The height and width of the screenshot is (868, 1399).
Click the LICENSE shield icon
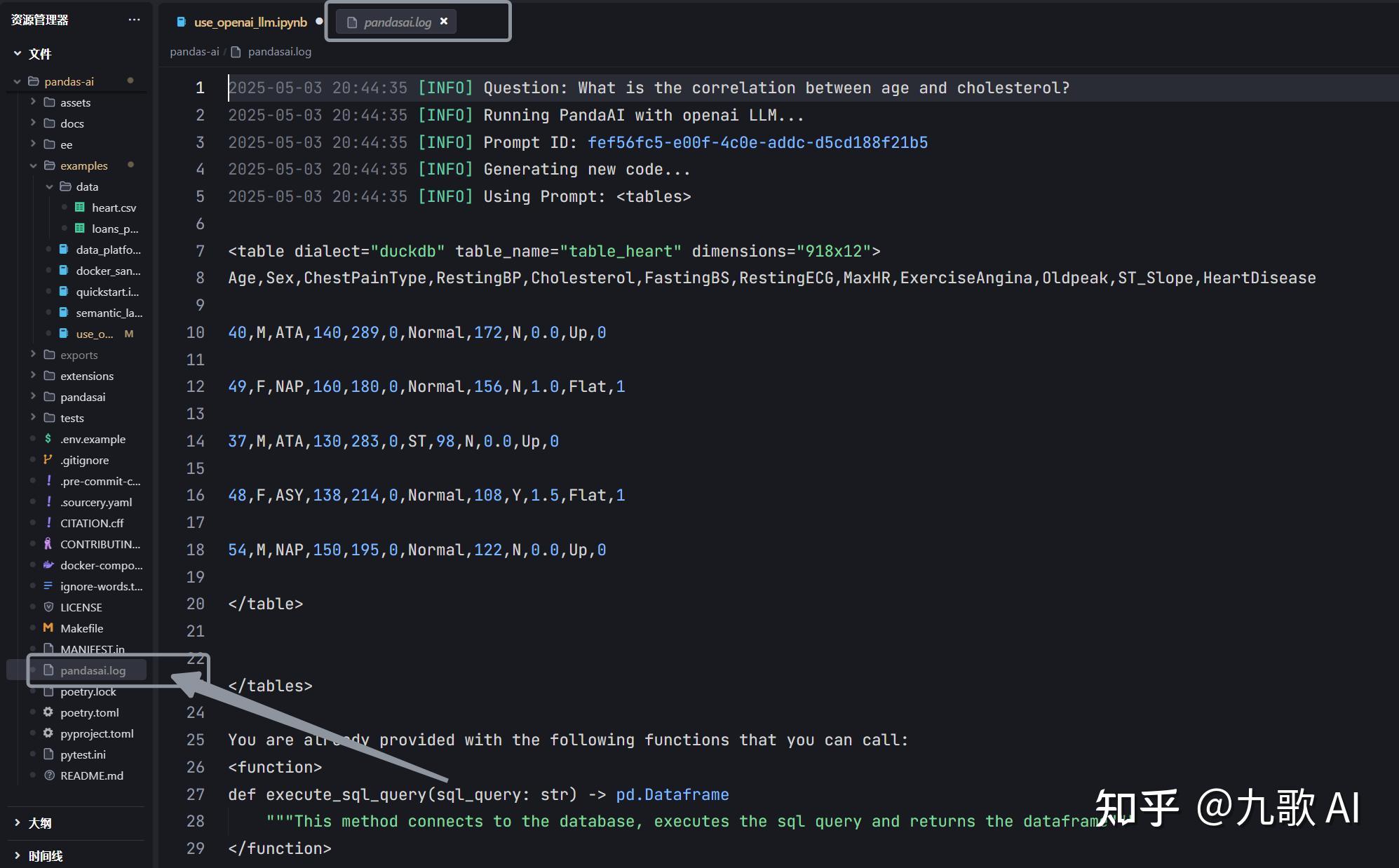[48, 607]
